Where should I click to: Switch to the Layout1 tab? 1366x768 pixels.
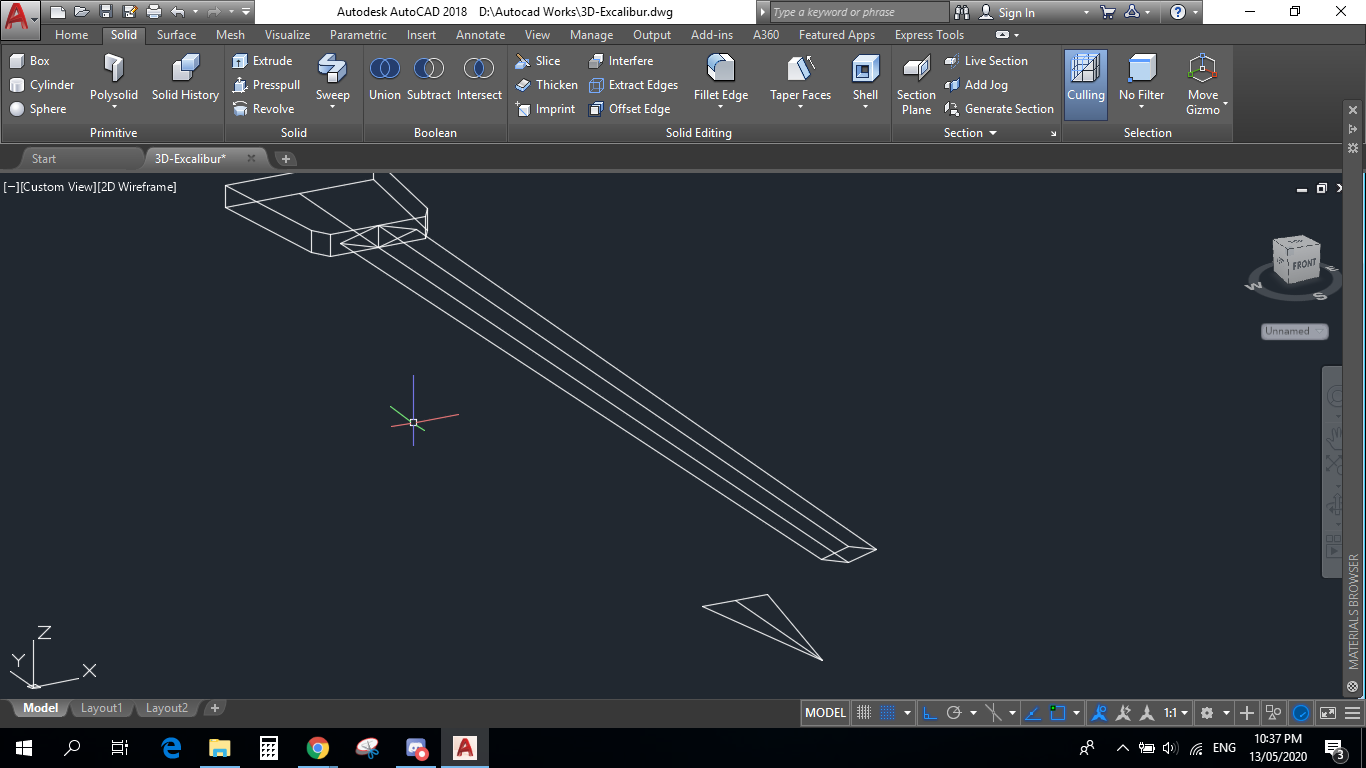pyautogui.click(x=101, y=708)
